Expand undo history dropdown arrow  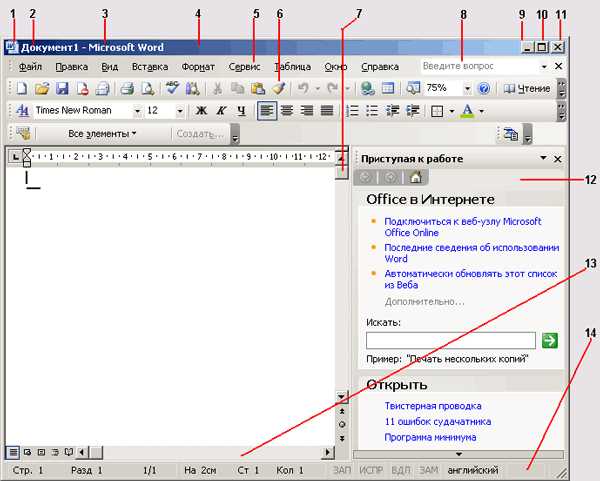click(x=318, y=89)
